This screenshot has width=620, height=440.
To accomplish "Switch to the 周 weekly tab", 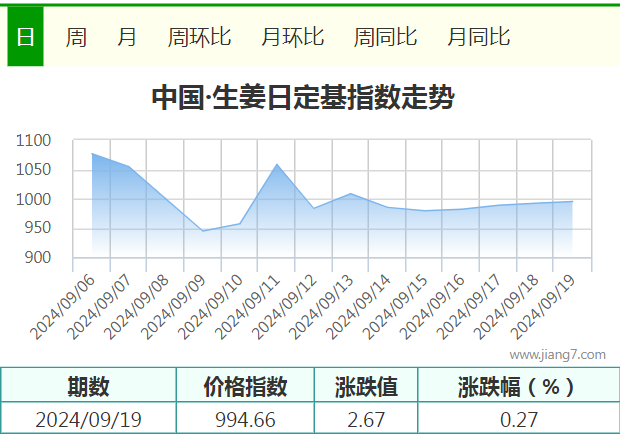I will click(76, 37).
